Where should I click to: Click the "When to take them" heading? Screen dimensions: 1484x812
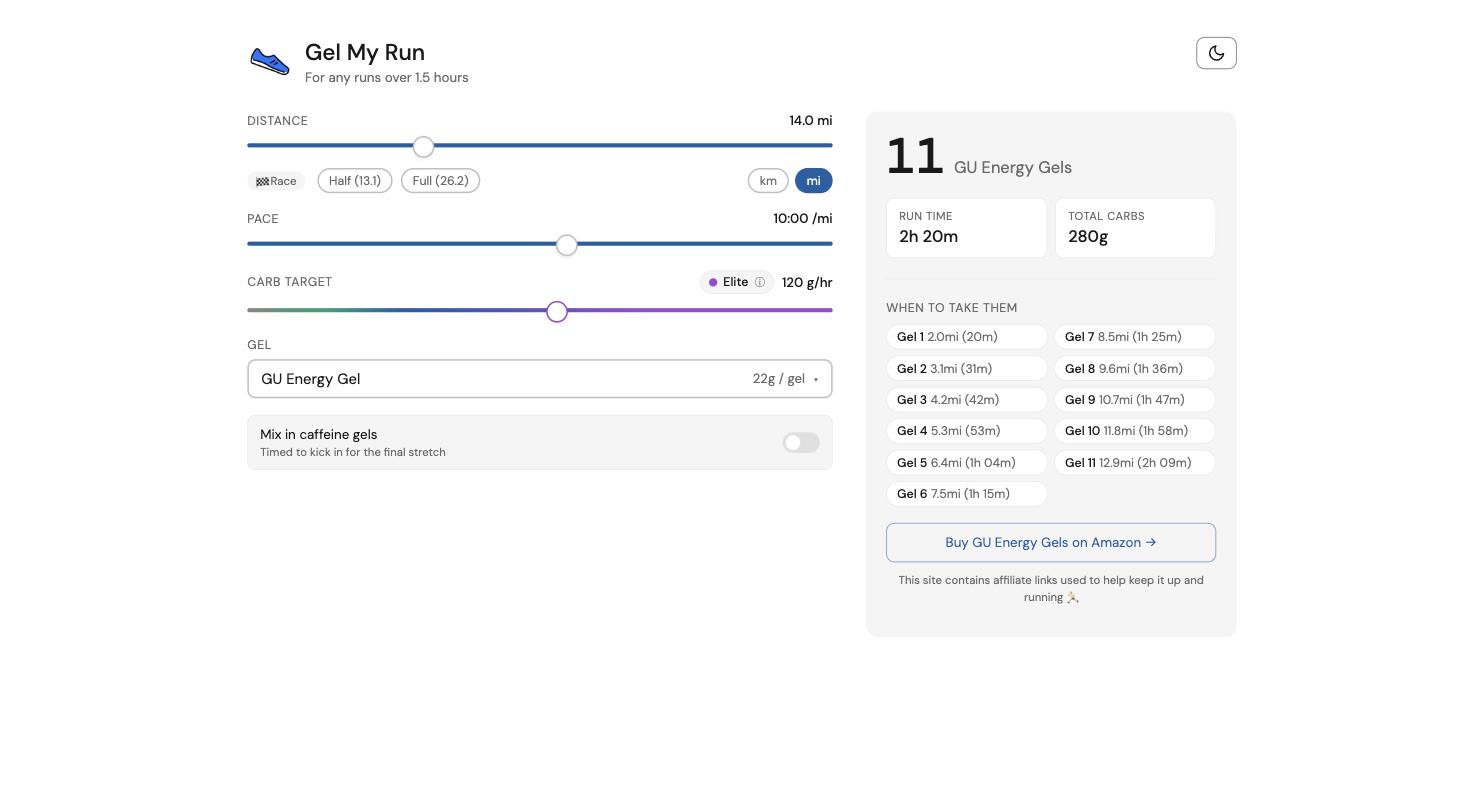tap(952, 308)
